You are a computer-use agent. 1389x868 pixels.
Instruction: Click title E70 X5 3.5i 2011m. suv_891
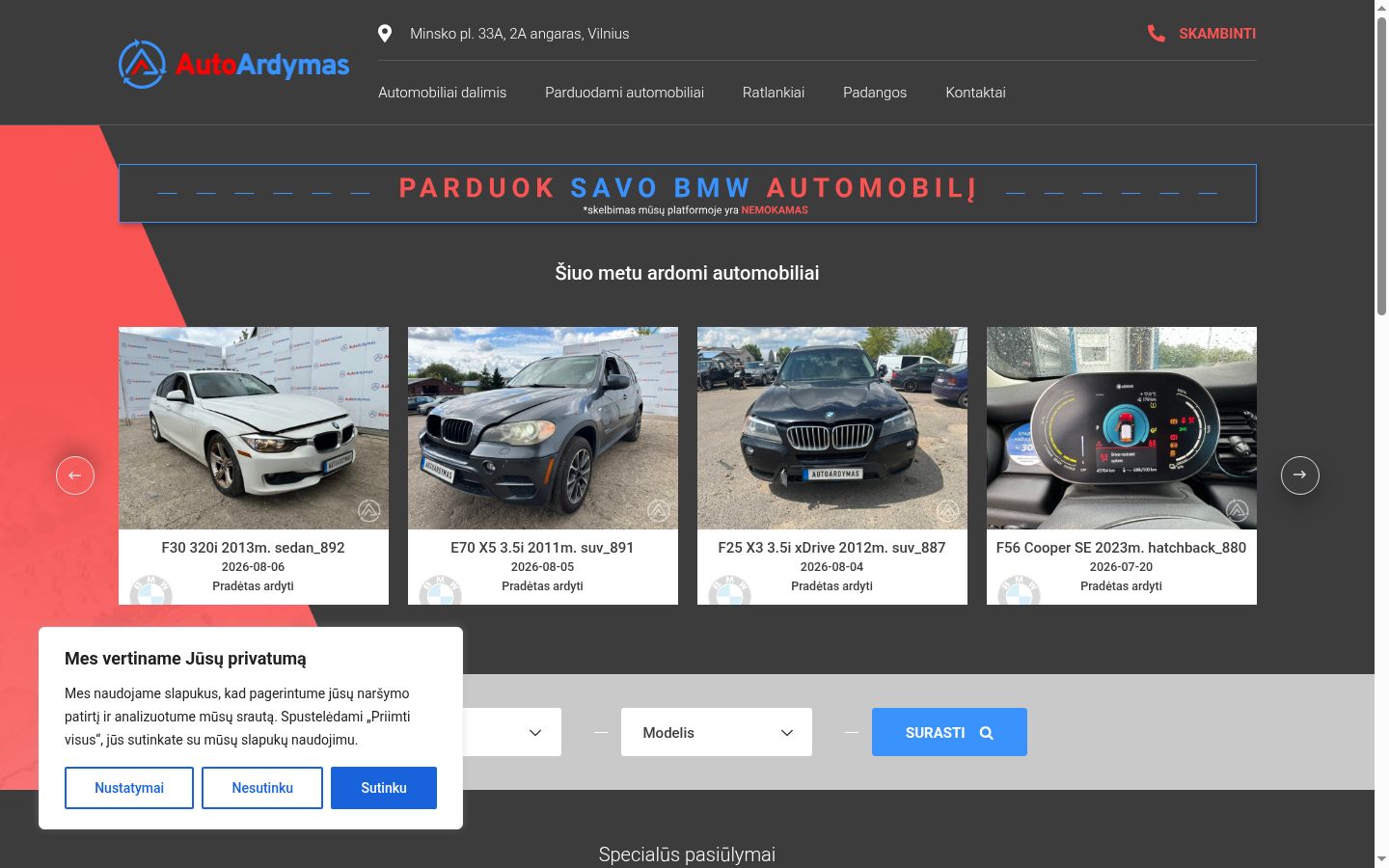pos(542,547)
